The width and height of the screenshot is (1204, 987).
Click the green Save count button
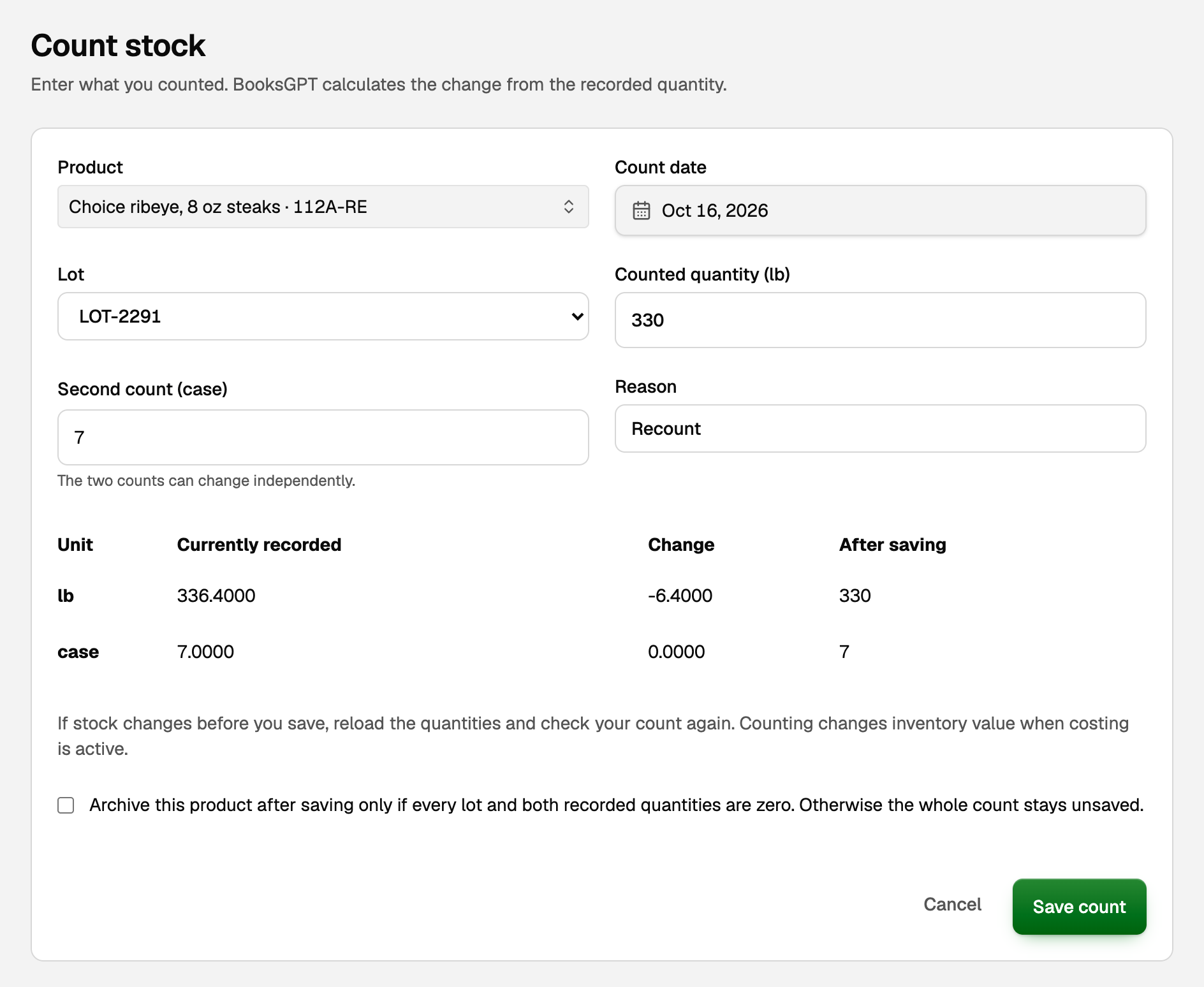tap(1079, 907)
